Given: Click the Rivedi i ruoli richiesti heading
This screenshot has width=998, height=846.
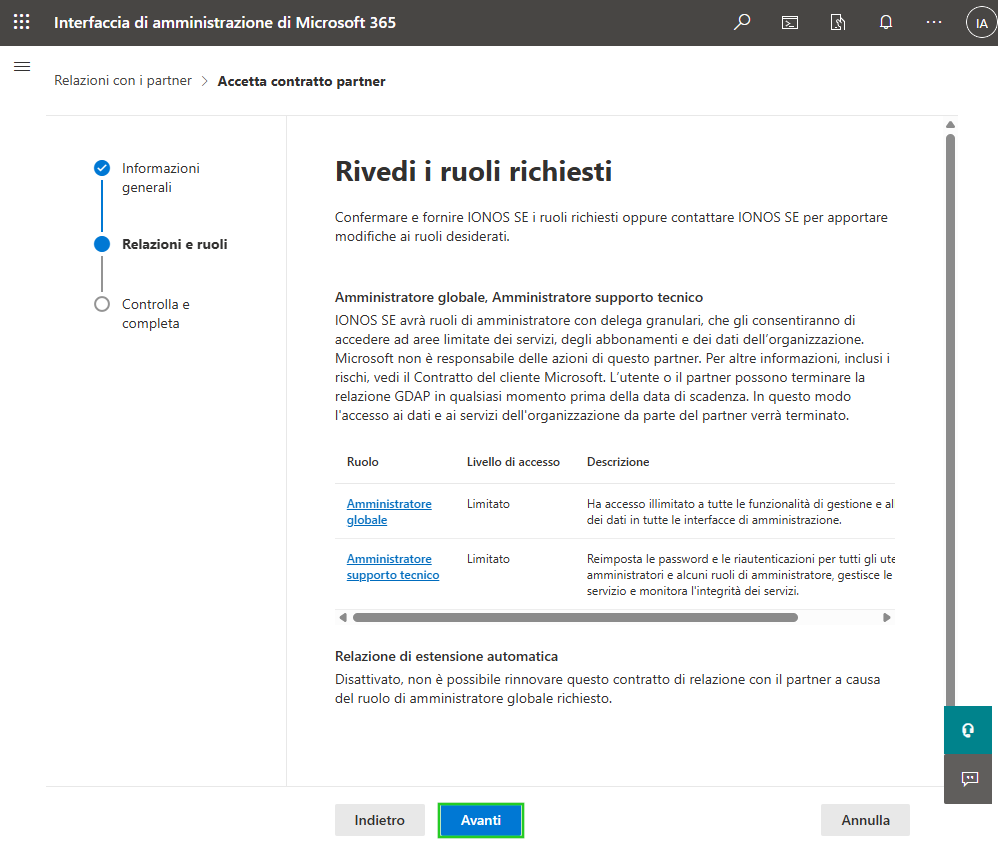Looking at the screenshot, I should [474, 172].
